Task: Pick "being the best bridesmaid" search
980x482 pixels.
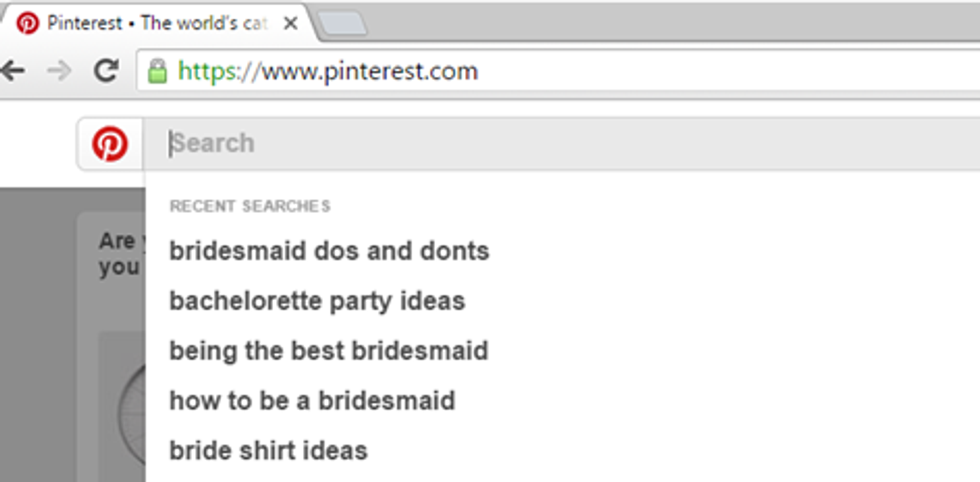Action: point(328,351)
